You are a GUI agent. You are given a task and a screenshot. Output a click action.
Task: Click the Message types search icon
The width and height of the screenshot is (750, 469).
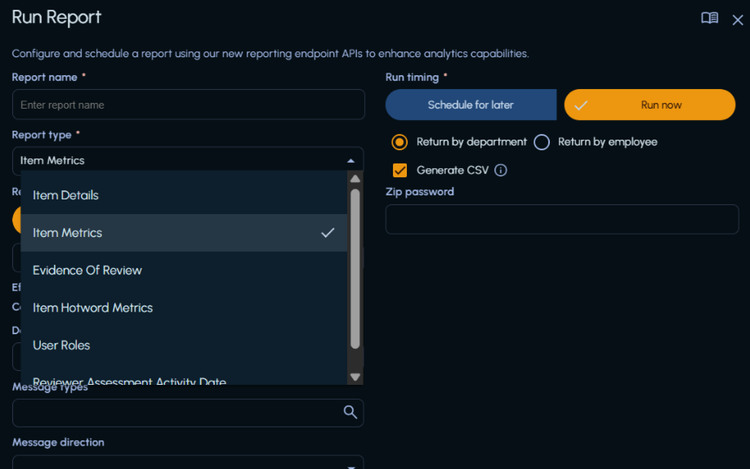[350, 412]
